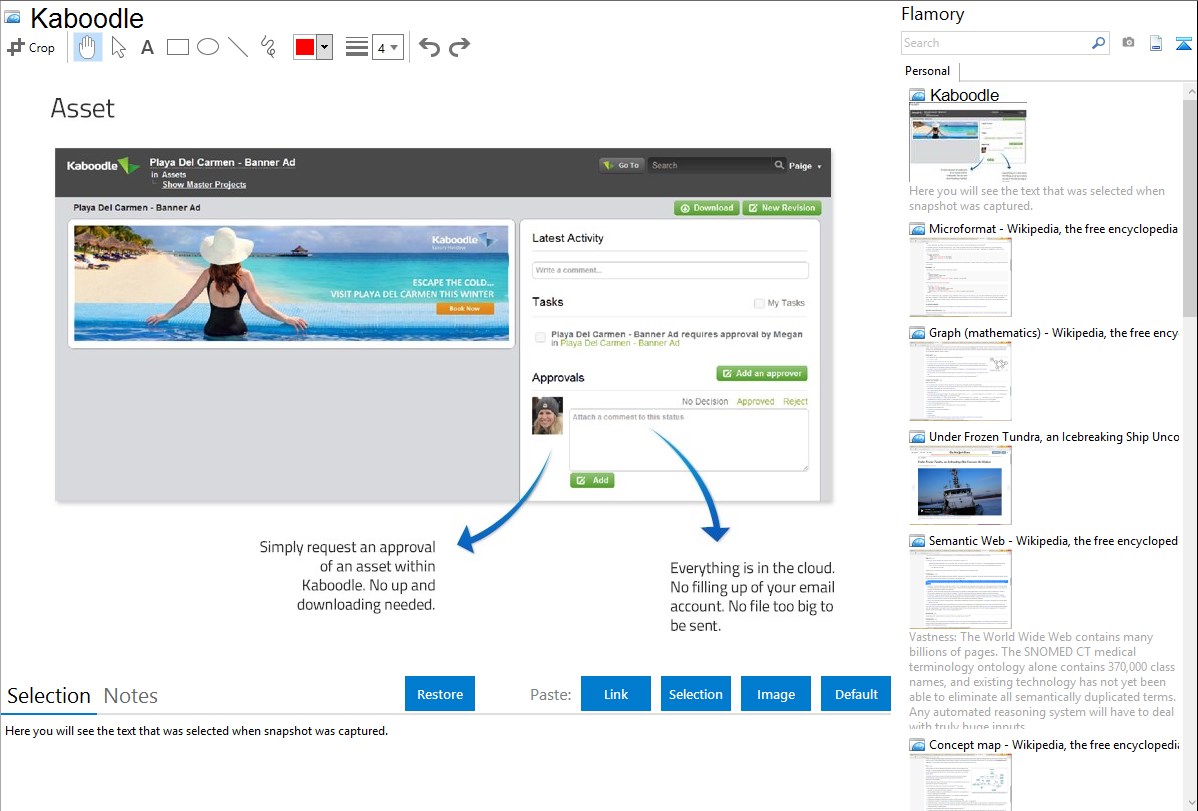Select the "Semantic Web - Wikipedia" title
The width and height of the screenshot is (1198, 811).
coord(1053,540)
